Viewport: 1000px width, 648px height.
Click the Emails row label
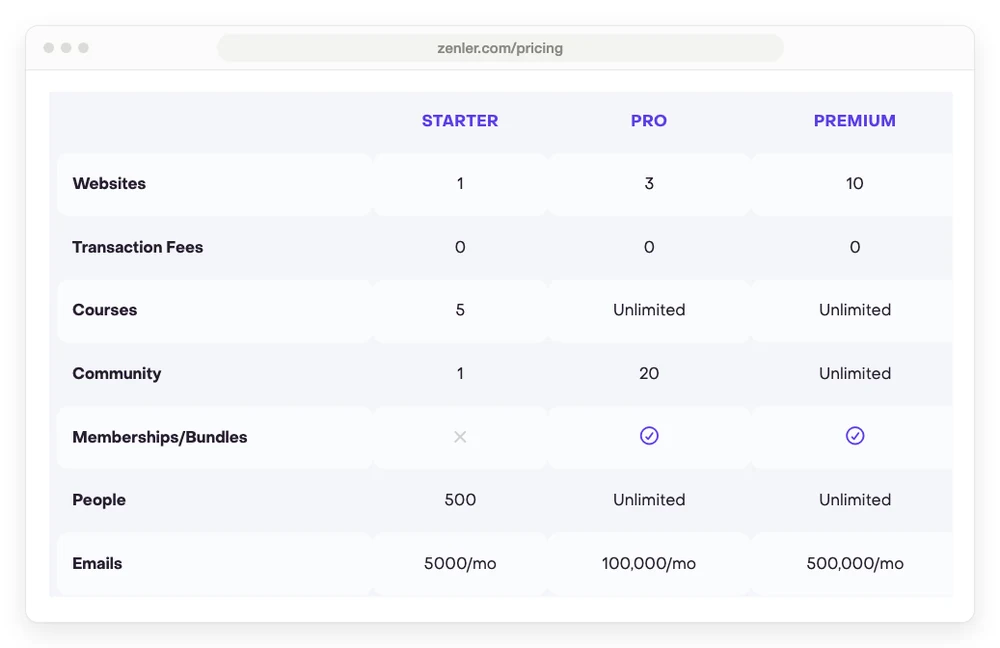point(97,563)
